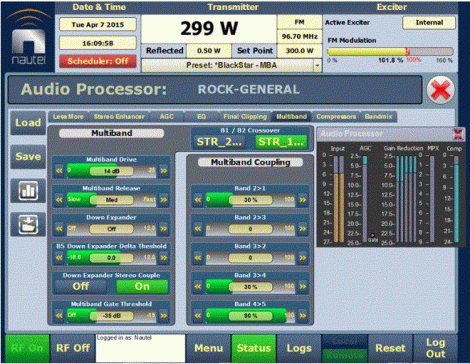
Task: Turn Down Expander Stereo Couple Off
Action: (81, 286)
